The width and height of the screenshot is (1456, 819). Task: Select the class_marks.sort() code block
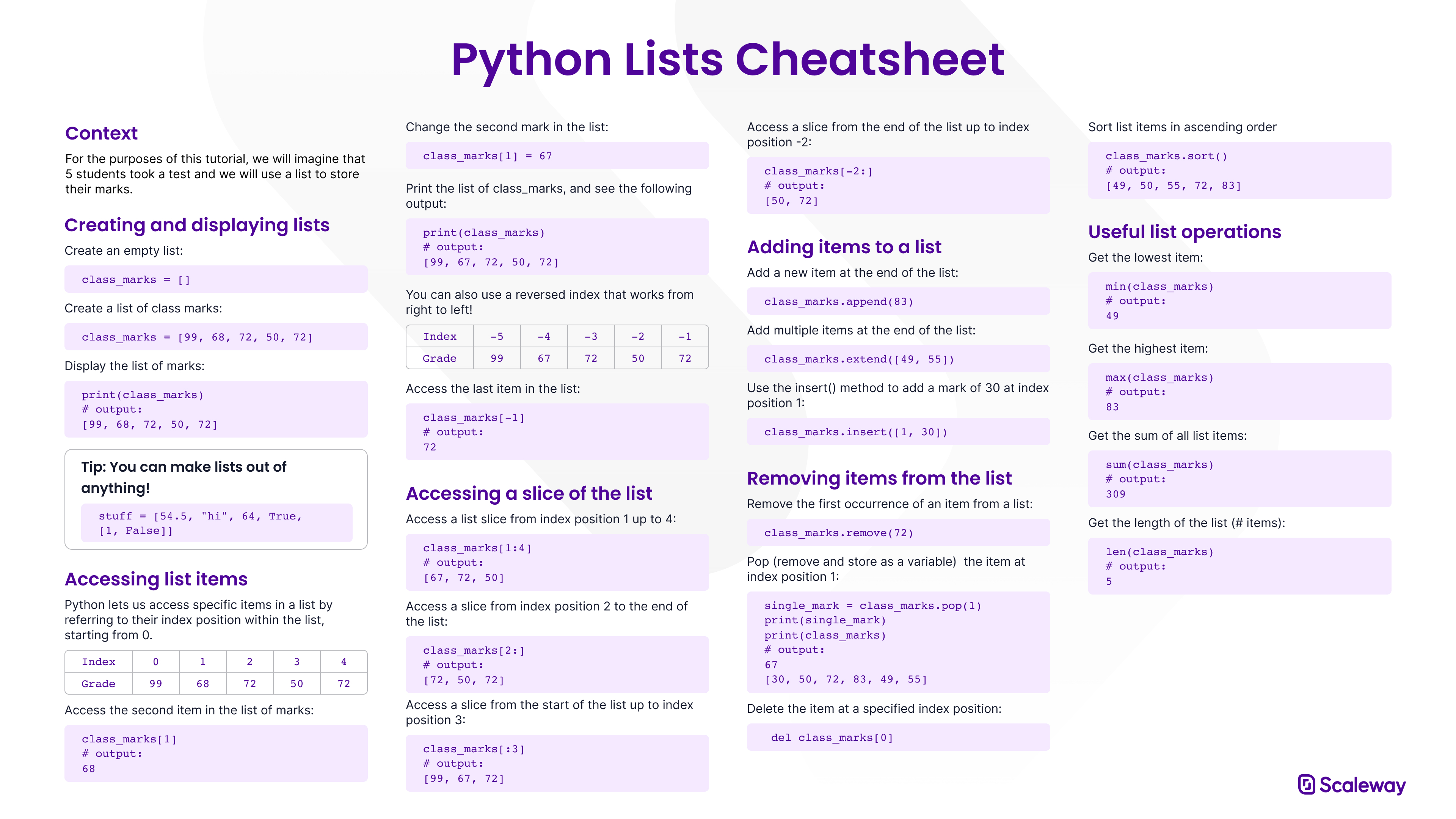pos(1239,170)
